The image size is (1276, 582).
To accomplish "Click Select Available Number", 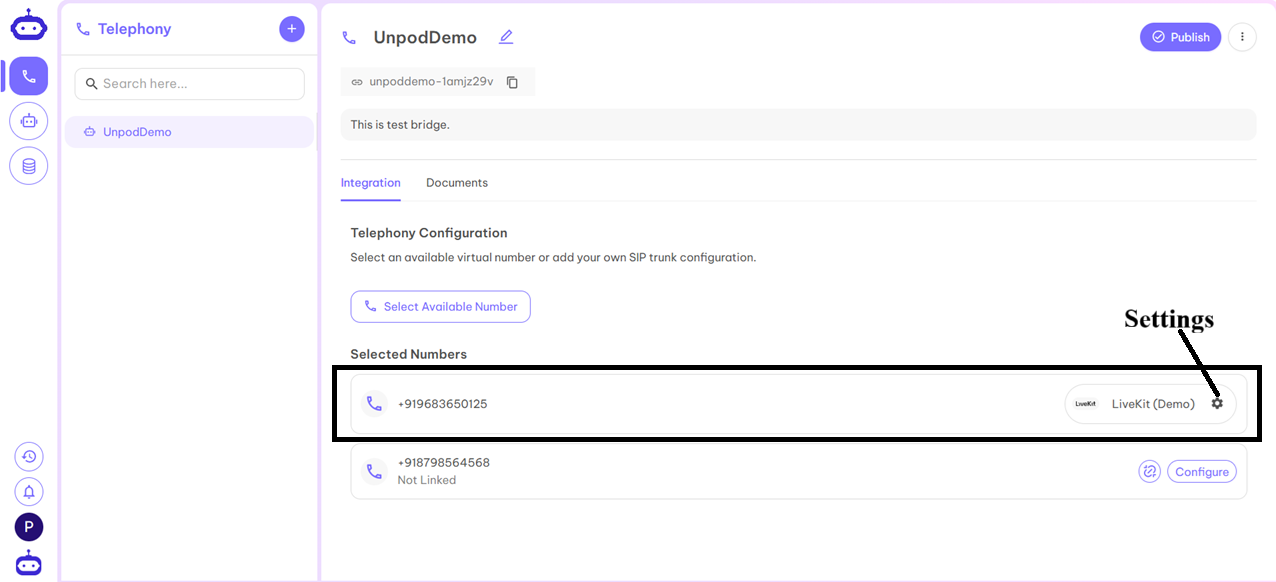I will (x=440, y=306).
